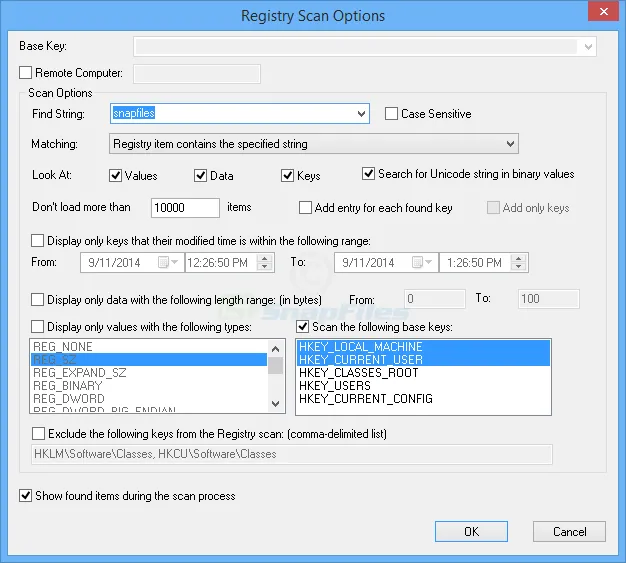Viewport: 626px width, 563px height.
Task: Uncheck the Data look-at option
Action: click(x=200, y=175)
